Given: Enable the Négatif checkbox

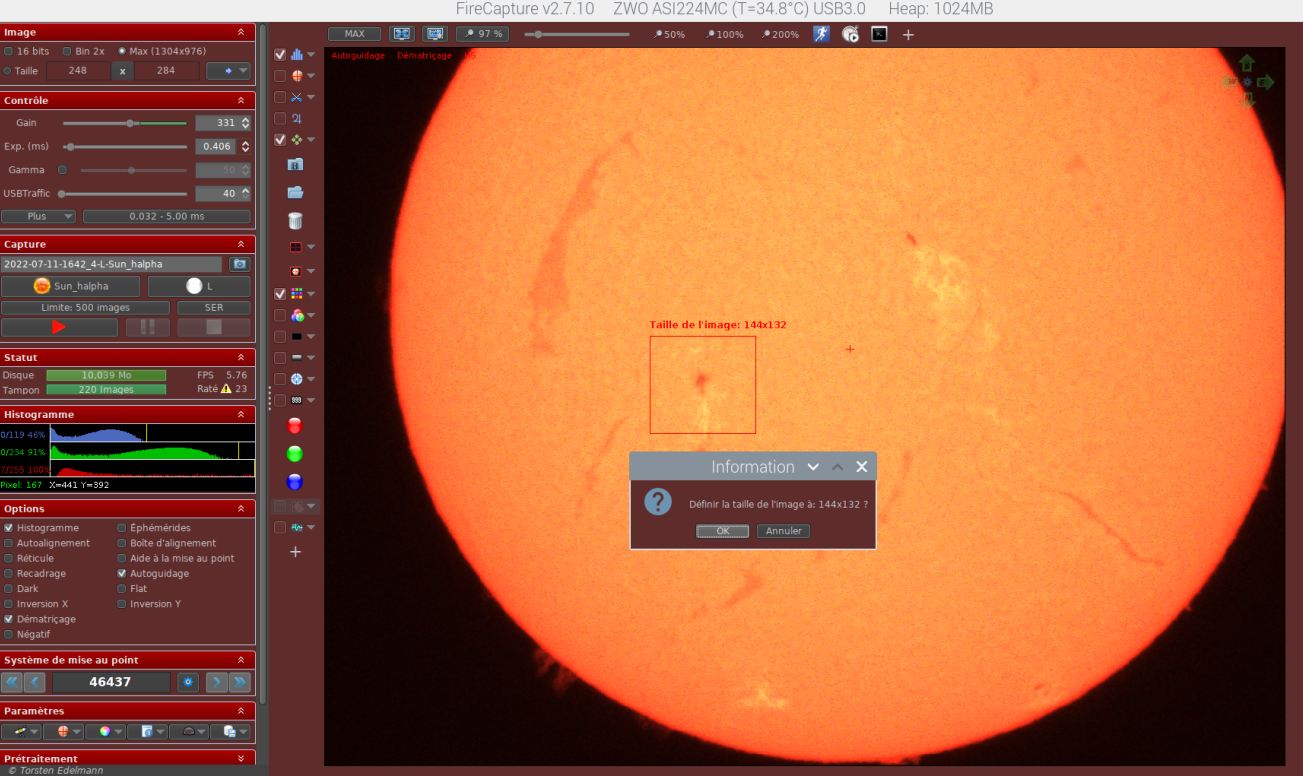Looking at the screenshot, I should (9, 634).
